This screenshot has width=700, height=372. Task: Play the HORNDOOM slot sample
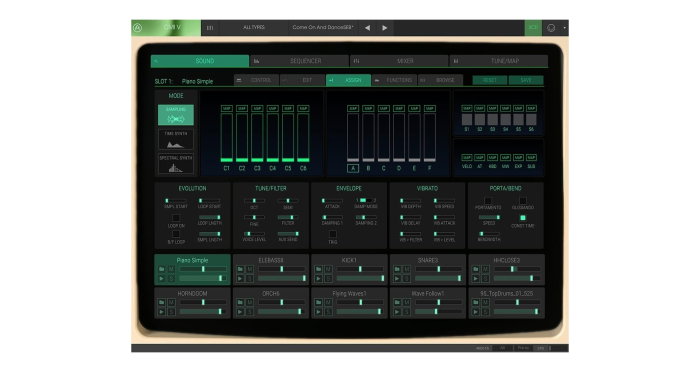tap(162, 312)
